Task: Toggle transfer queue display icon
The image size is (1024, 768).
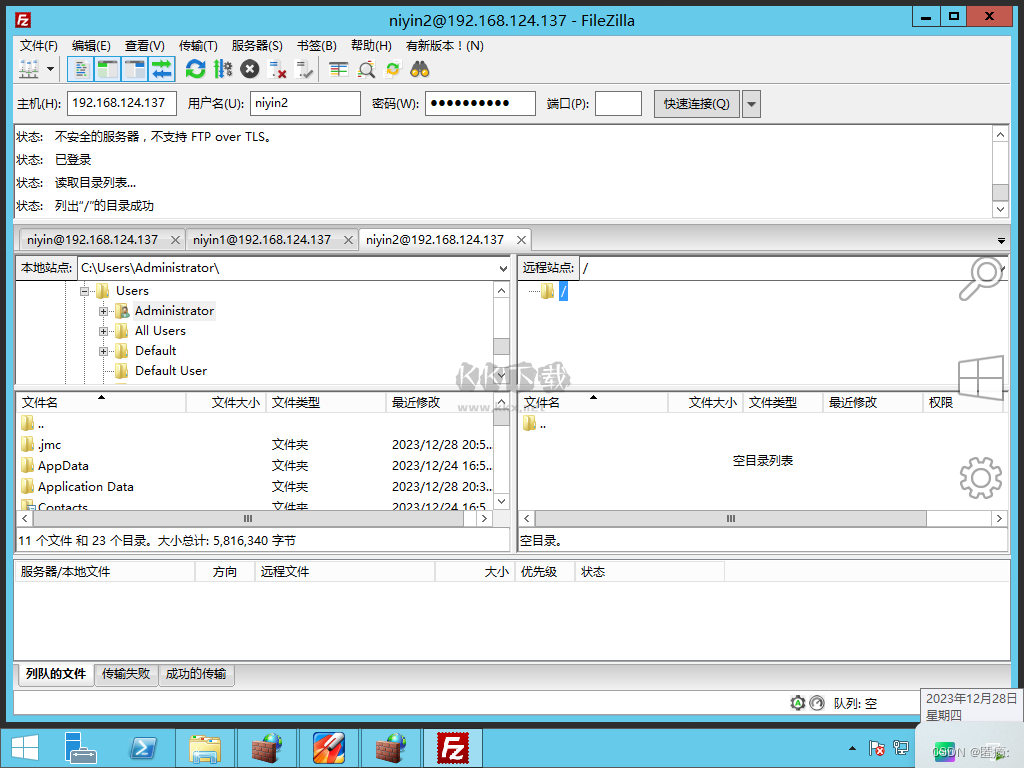Action: coord(161,69)
